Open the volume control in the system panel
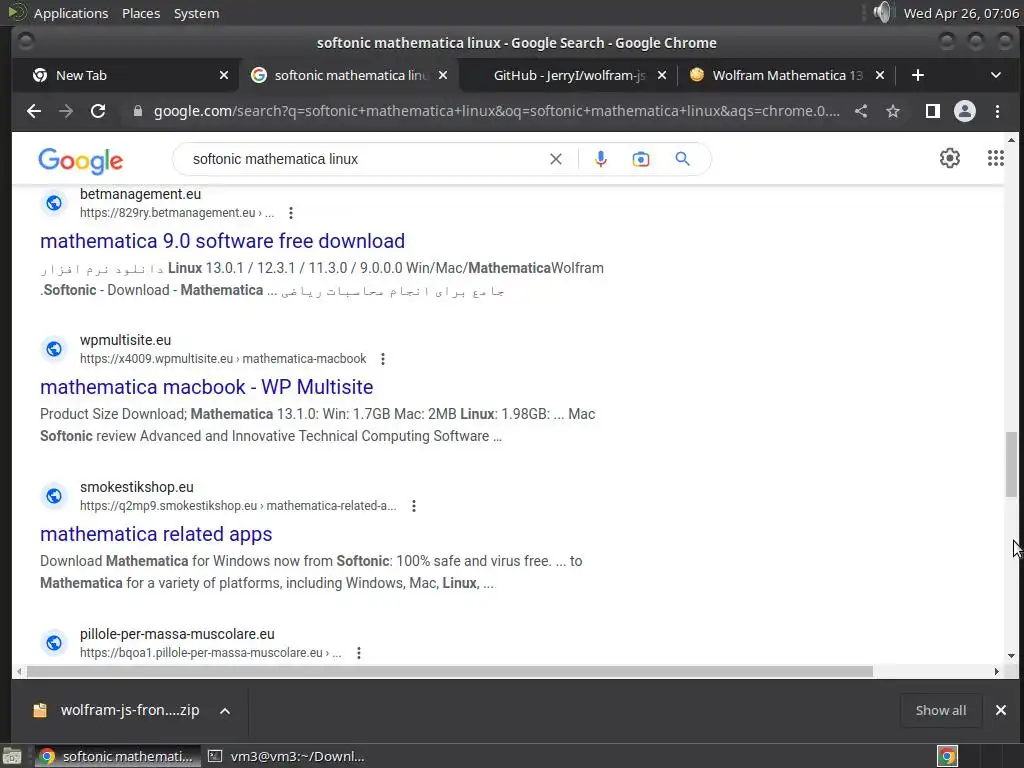1024x768 pixels. pyautogui.click(x=882, y=12)
